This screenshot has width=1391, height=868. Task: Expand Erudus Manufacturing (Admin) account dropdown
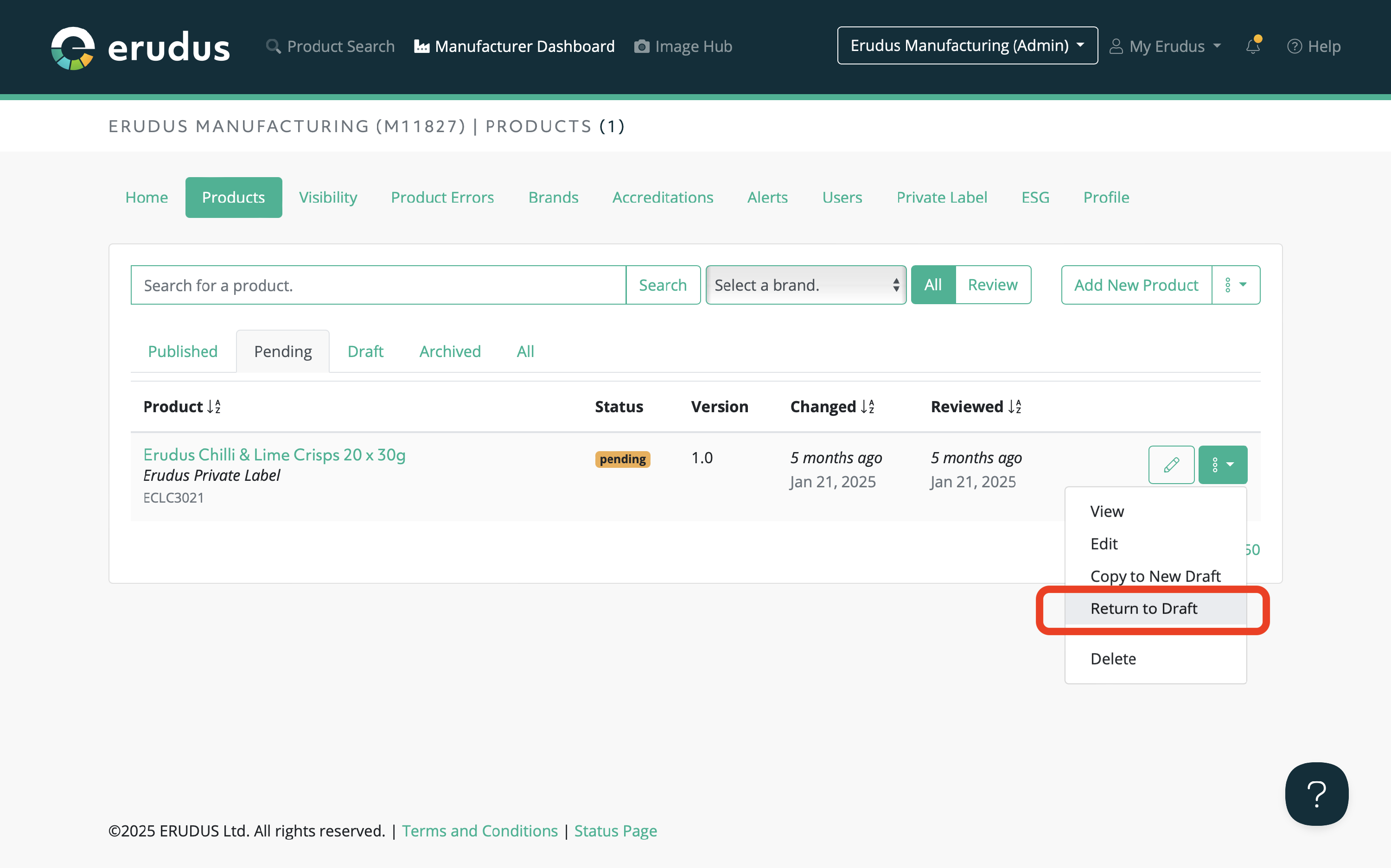point(967,45)
